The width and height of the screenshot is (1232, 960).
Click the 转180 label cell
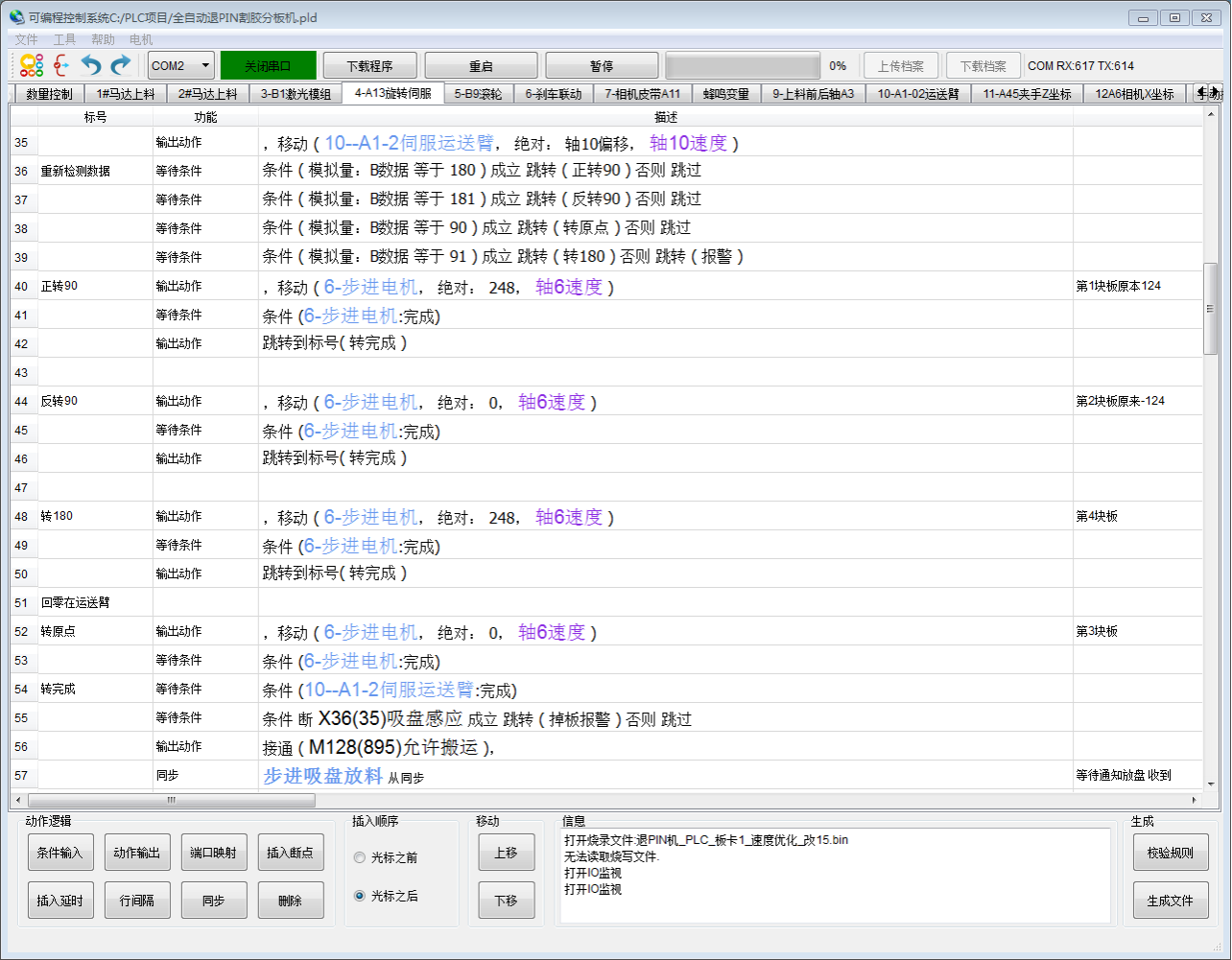pos(95,516)
